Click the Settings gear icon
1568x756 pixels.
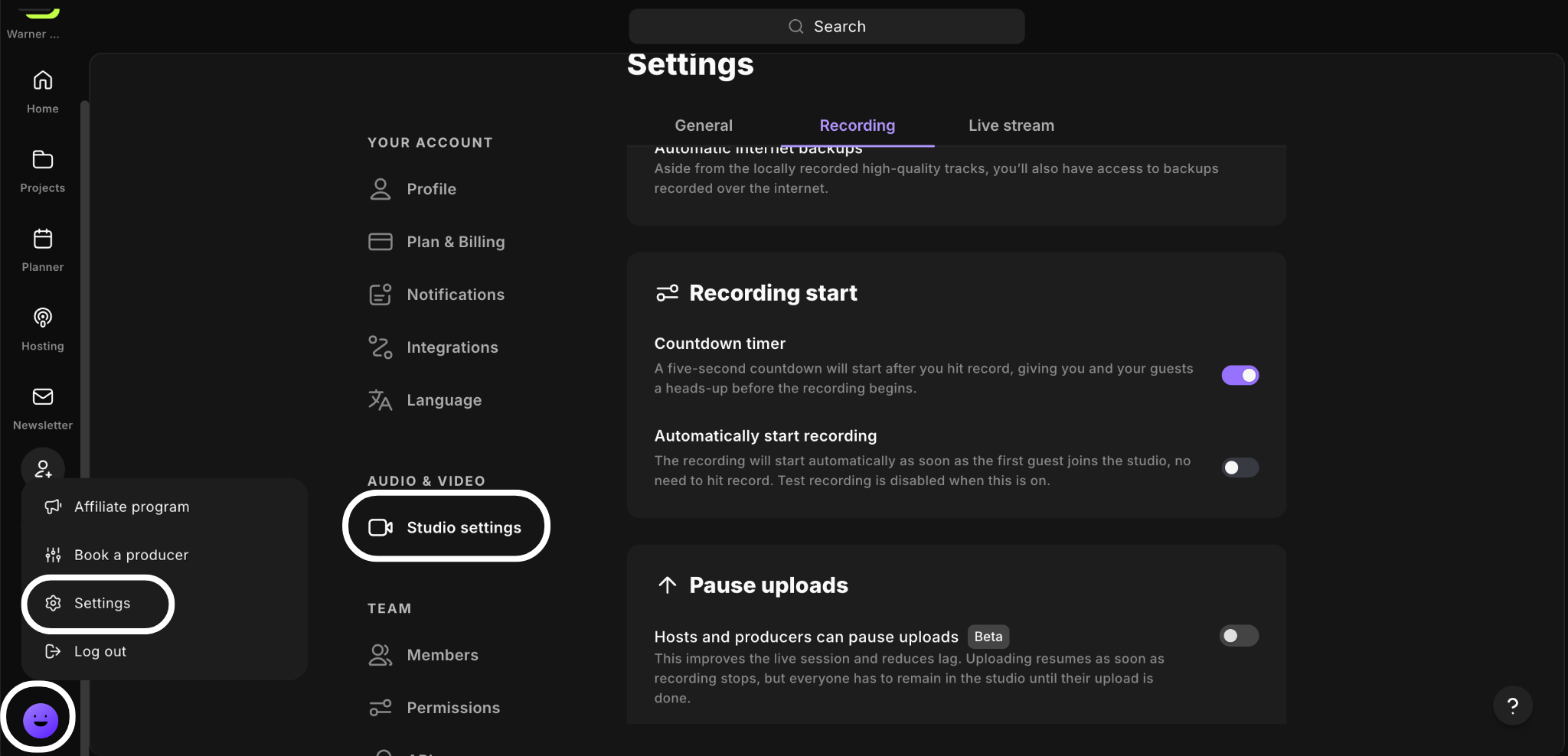click(53, 603)
